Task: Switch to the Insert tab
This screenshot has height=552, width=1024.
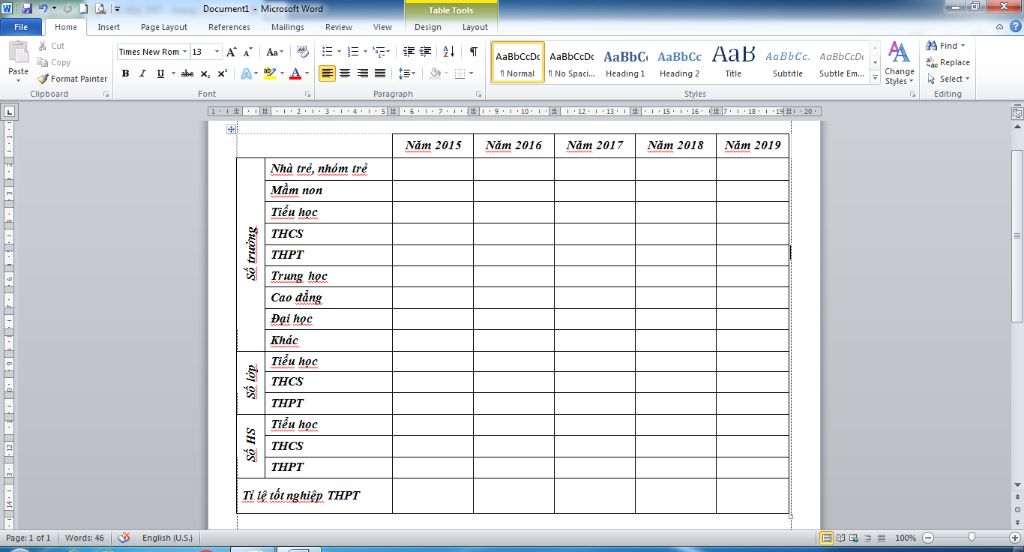Action: pyautogui.click(x=108, y=27)
